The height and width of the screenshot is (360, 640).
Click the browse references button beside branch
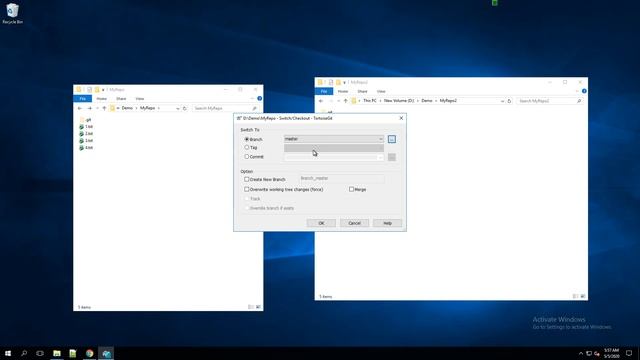392,139
